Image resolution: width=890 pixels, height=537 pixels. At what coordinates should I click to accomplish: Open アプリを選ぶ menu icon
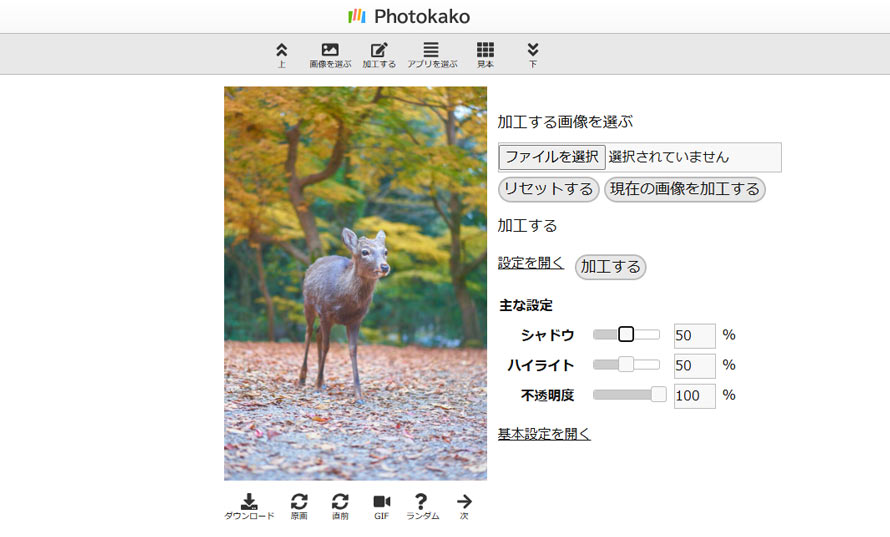click(431, 55)
